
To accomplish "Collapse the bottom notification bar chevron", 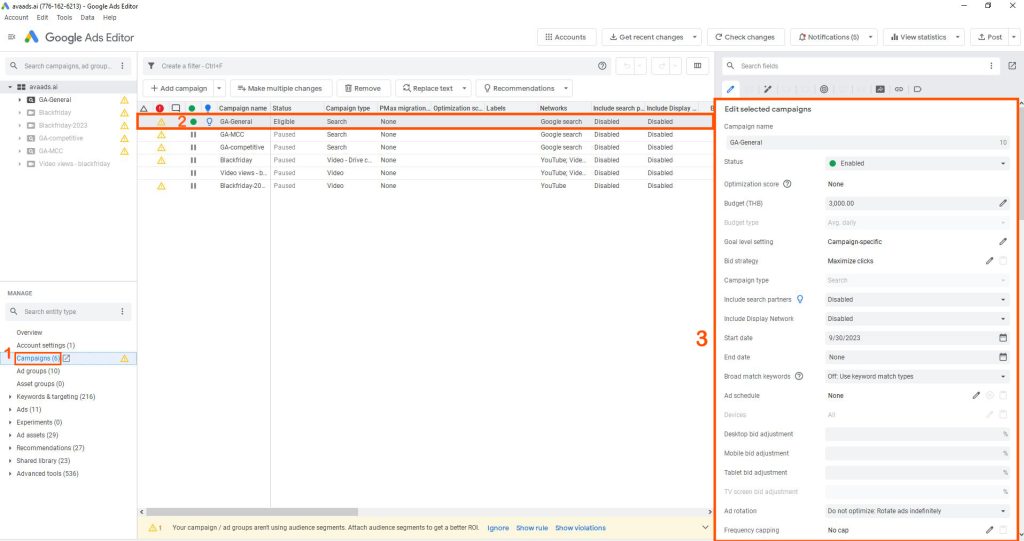I will coord(705,528).
